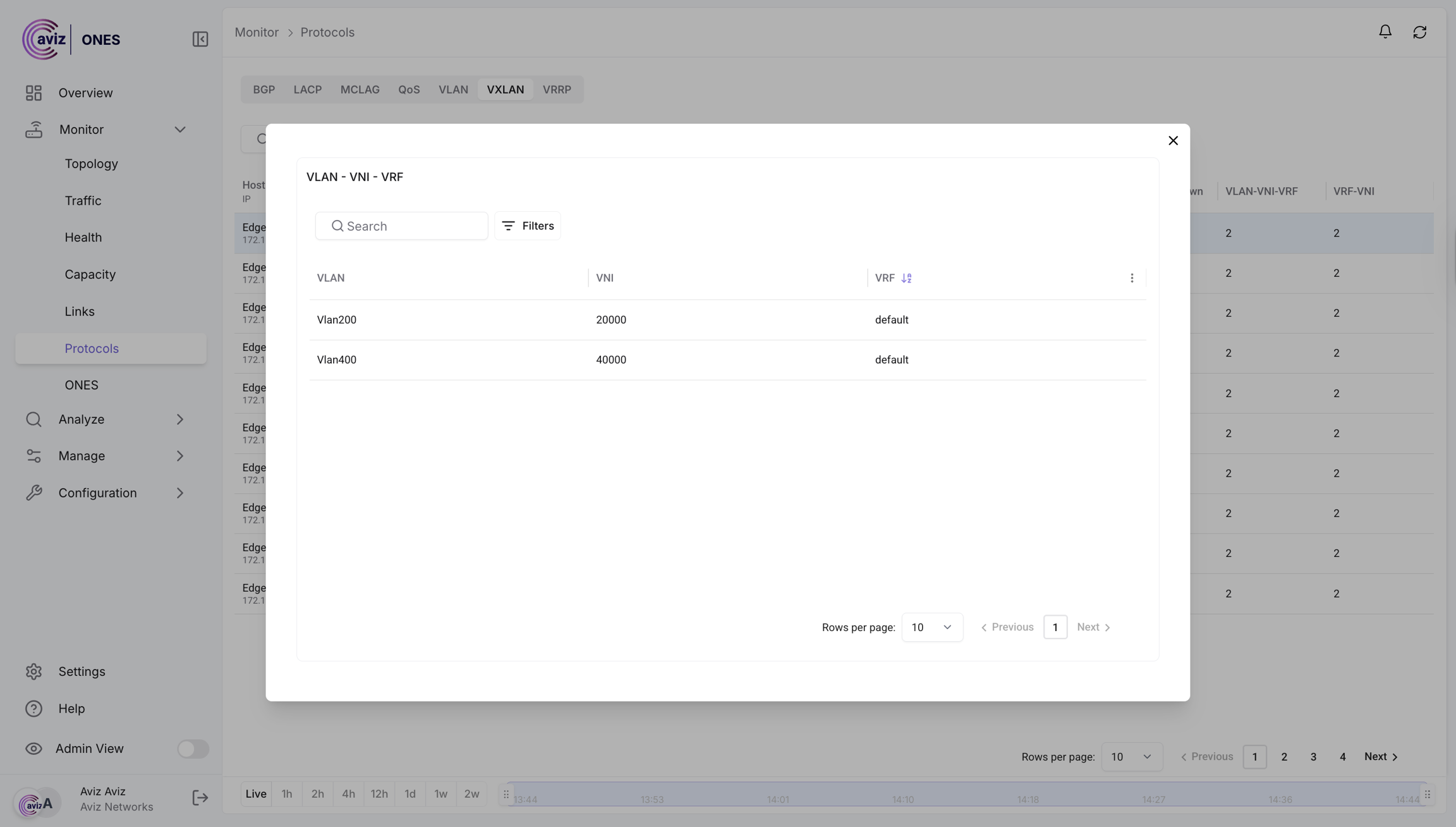1456x827 pixels.
Task: Switch to the BGP protocol tab
Action: coord(264,90)
